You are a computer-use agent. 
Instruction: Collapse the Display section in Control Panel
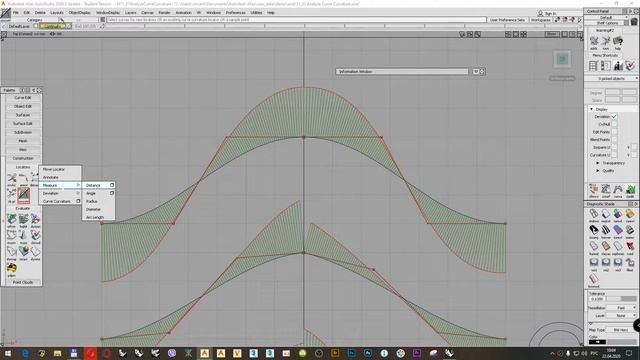tap(591, 109)
